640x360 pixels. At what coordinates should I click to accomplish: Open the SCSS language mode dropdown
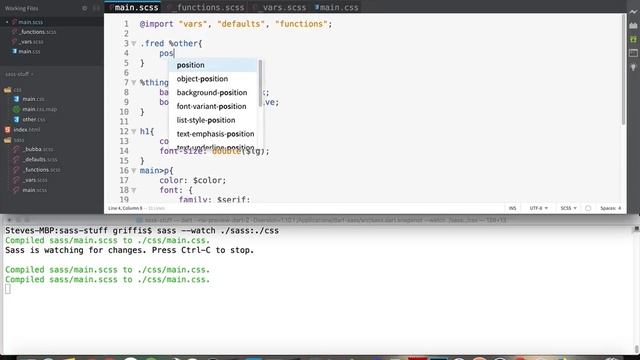(568, 208)
